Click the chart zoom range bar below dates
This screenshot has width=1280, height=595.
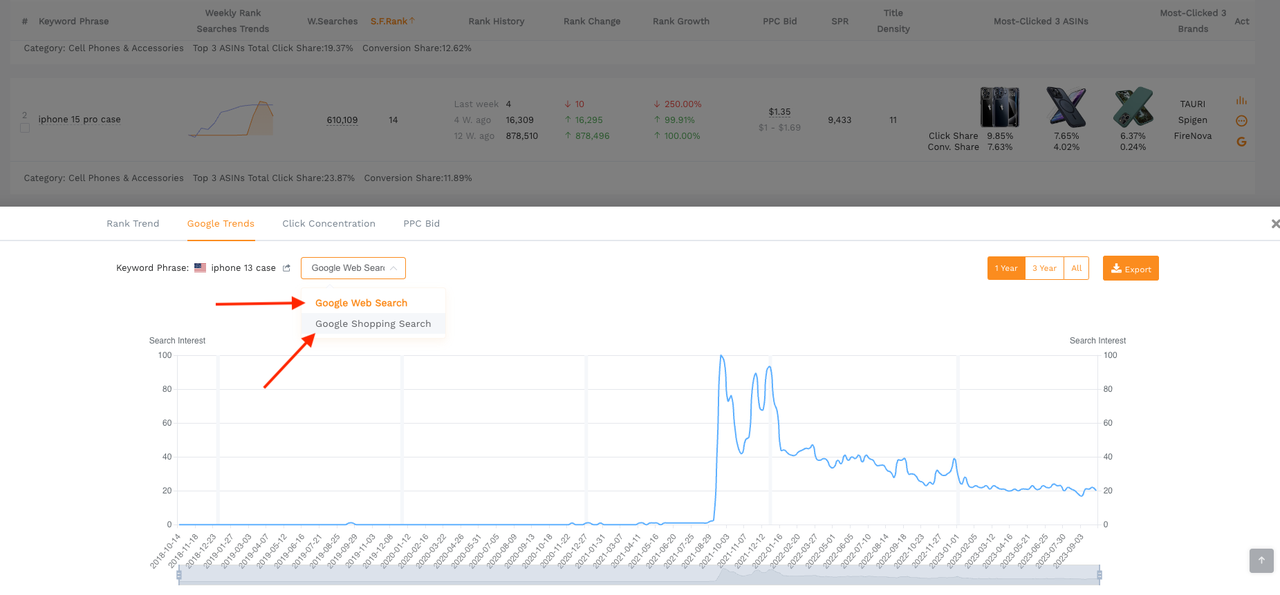point(639,575)
